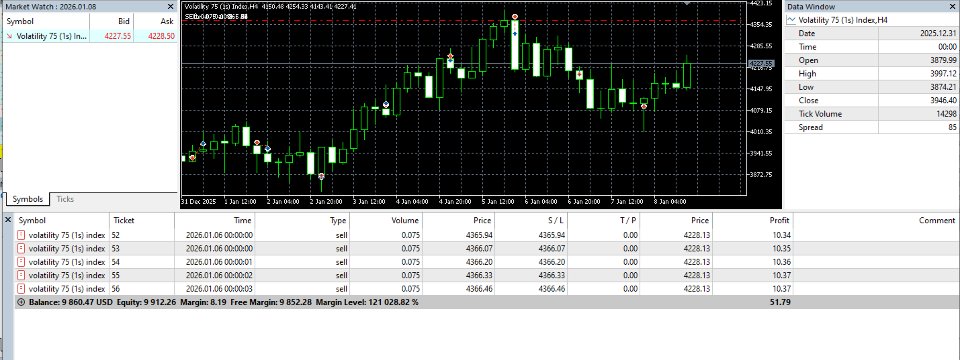Viewport: 960px width, 360px height.
Task: Click the Date value 2025.12.31 in Data Window
Action: [x=939, y=34]
